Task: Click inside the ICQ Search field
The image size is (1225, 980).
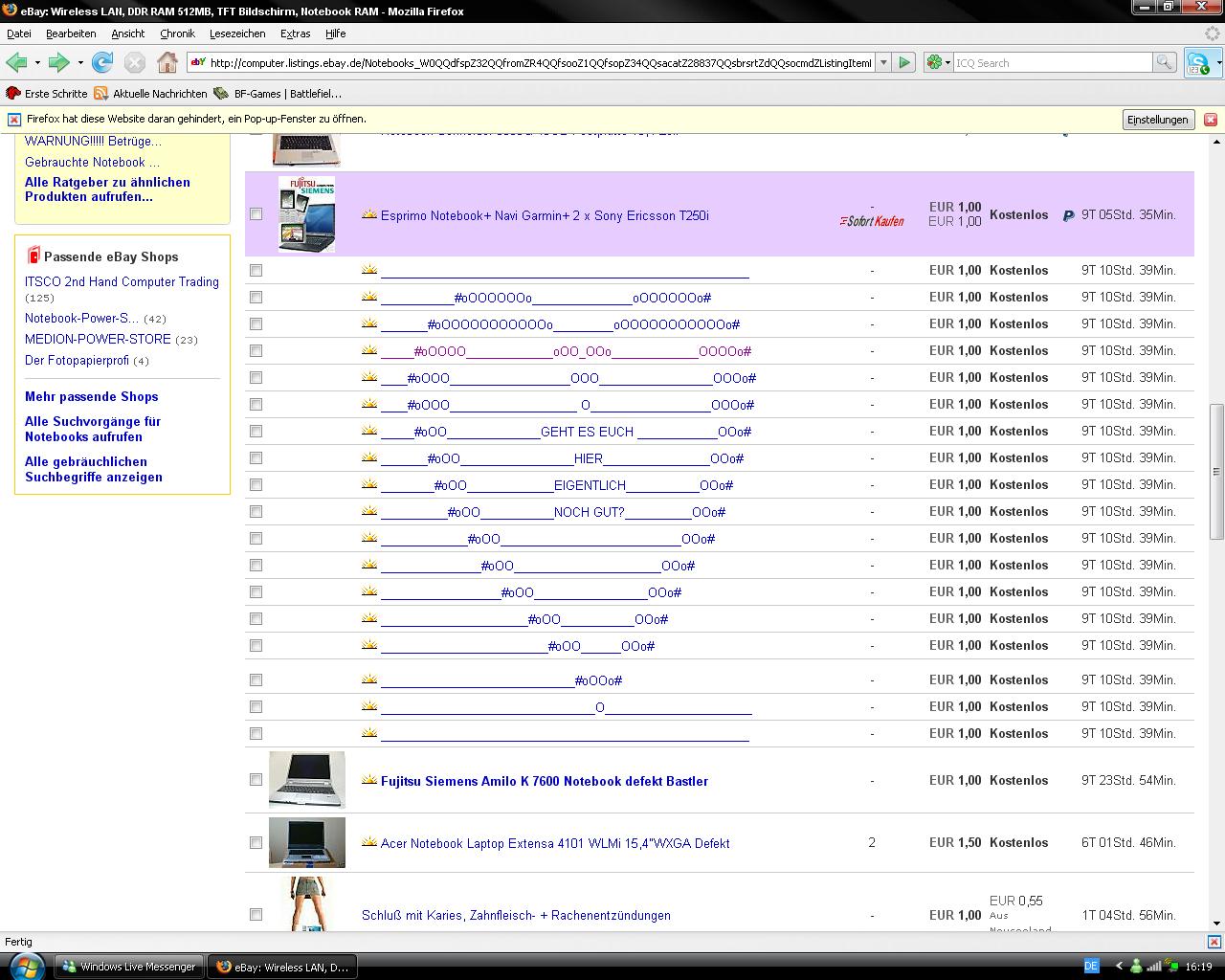Action: pyautogui.click(x=1053, y=62)
